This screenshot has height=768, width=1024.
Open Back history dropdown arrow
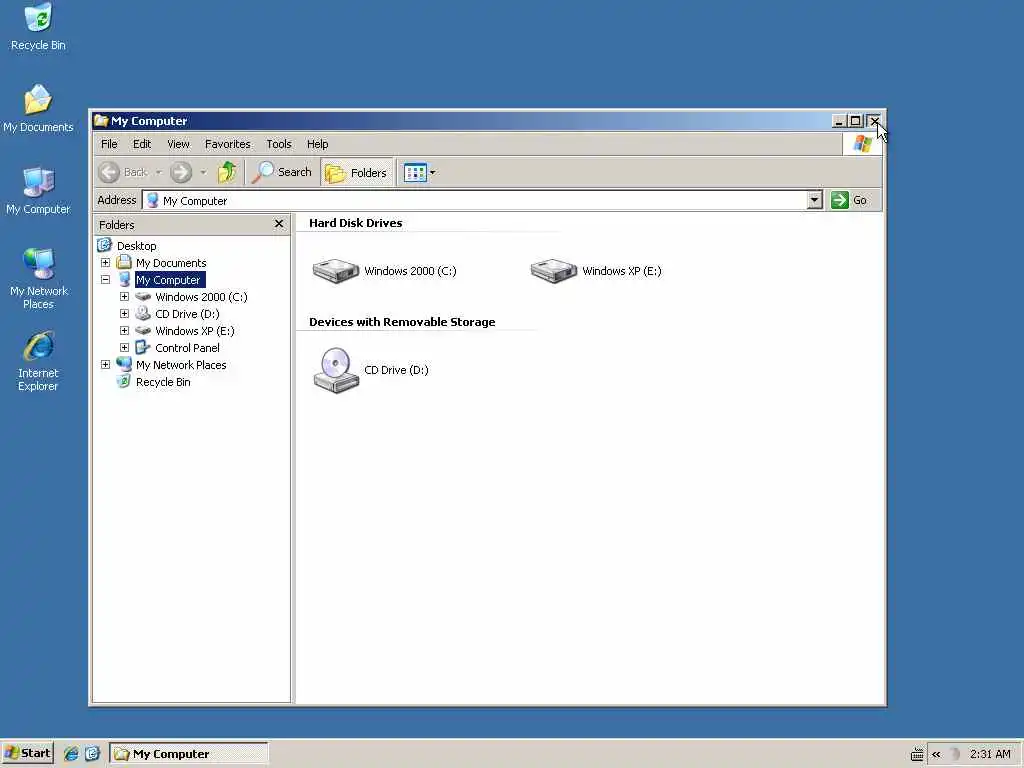tap(159, 172)
